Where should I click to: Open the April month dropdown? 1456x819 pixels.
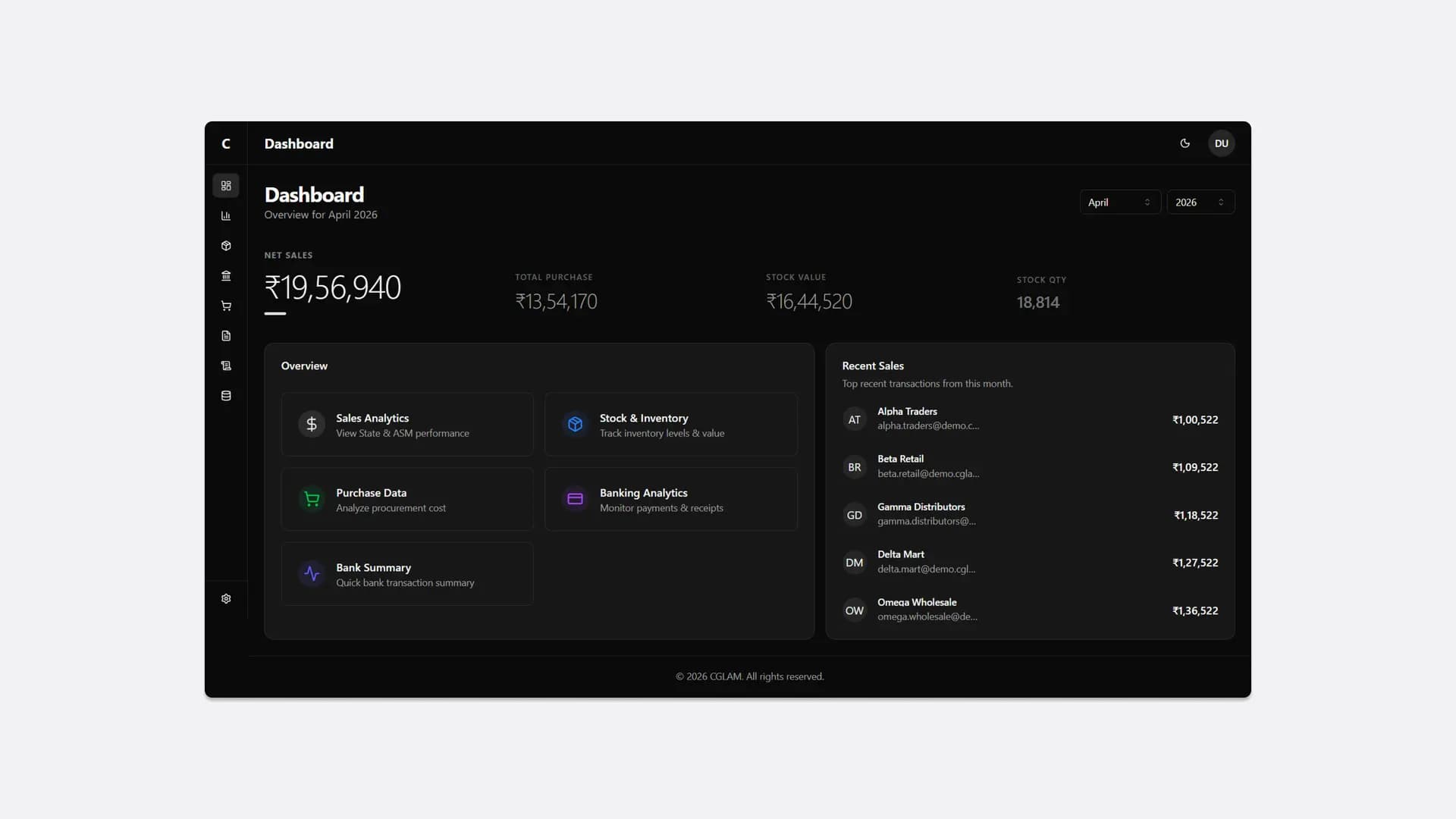tap(1120, 202)
